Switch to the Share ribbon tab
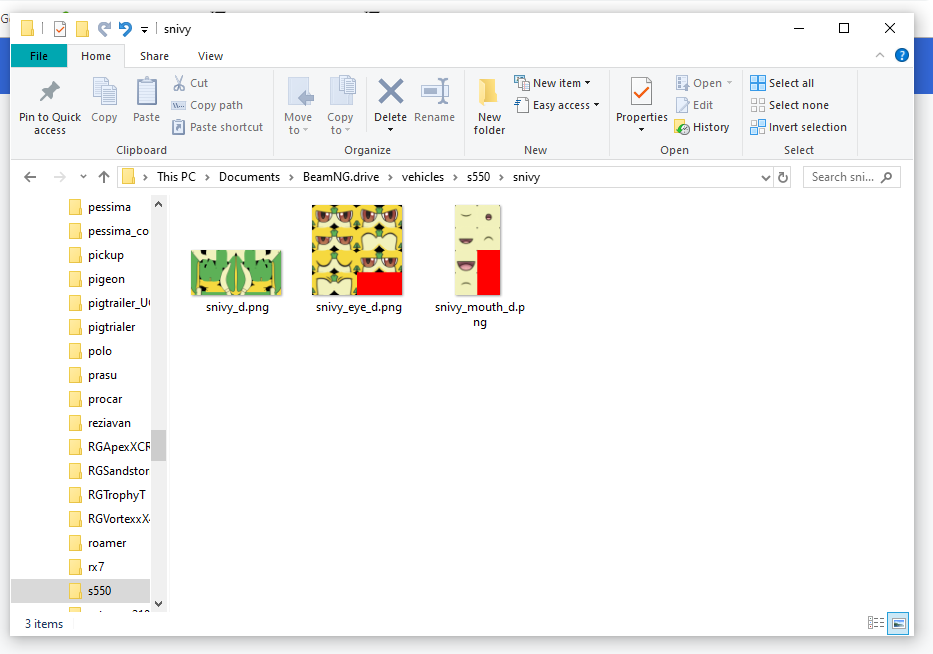This screenshot has width=933, height=654. click(x=154, y=56)
